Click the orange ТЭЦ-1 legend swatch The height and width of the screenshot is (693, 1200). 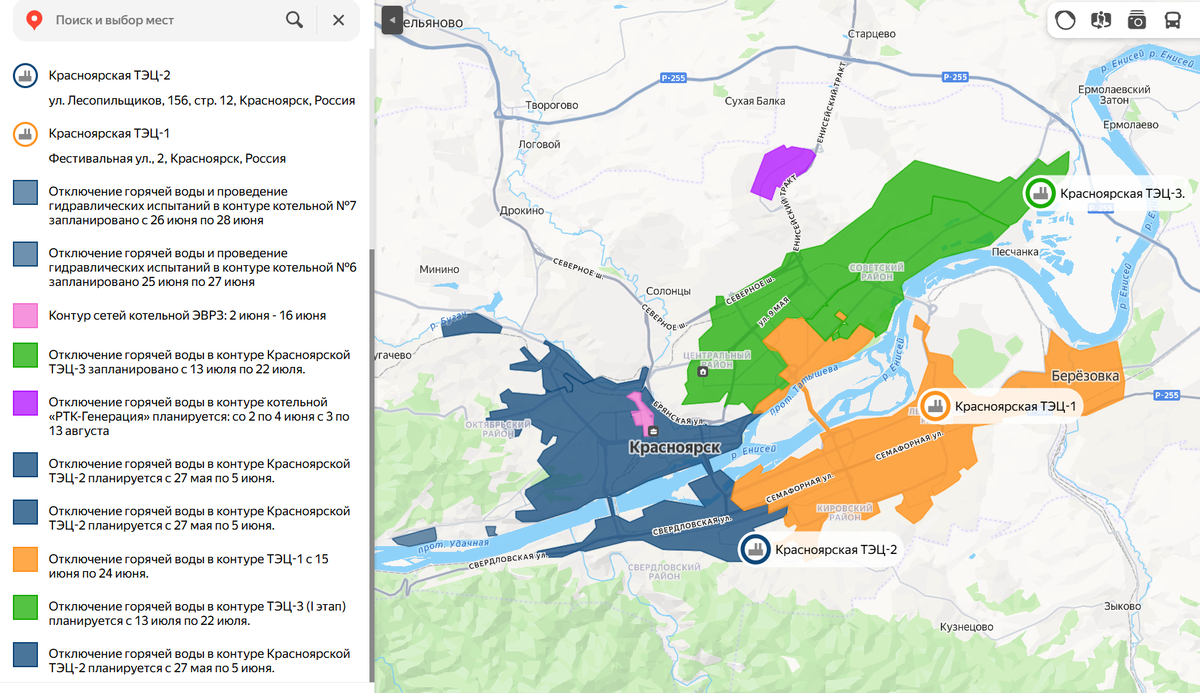[x=26, y=559]
